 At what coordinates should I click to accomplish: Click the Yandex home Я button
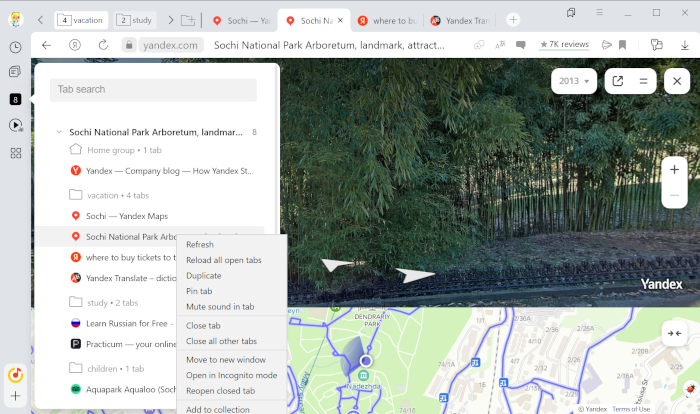tap(75, 45)
